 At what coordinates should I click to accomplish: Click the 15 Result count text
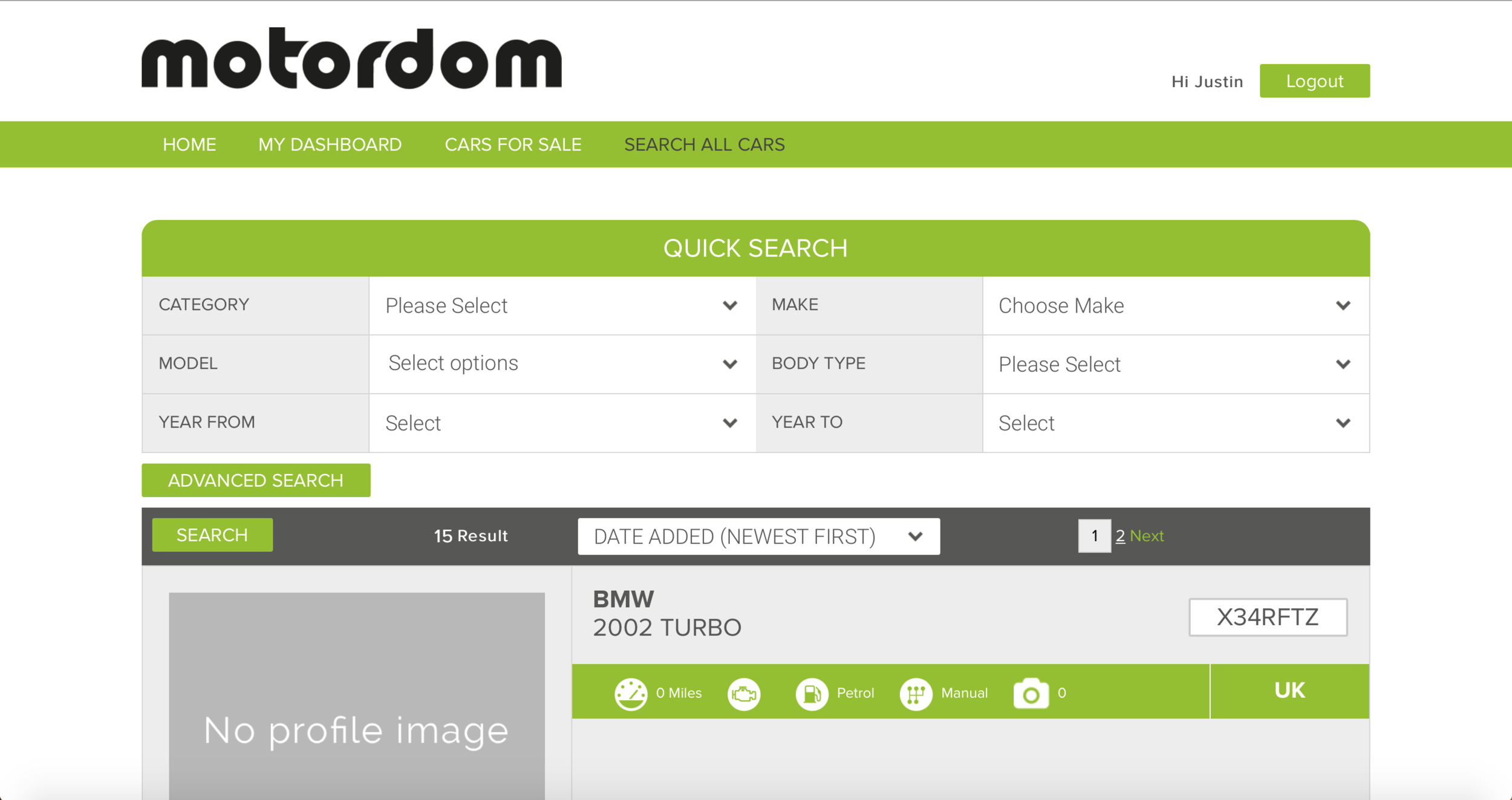point(471,536)
